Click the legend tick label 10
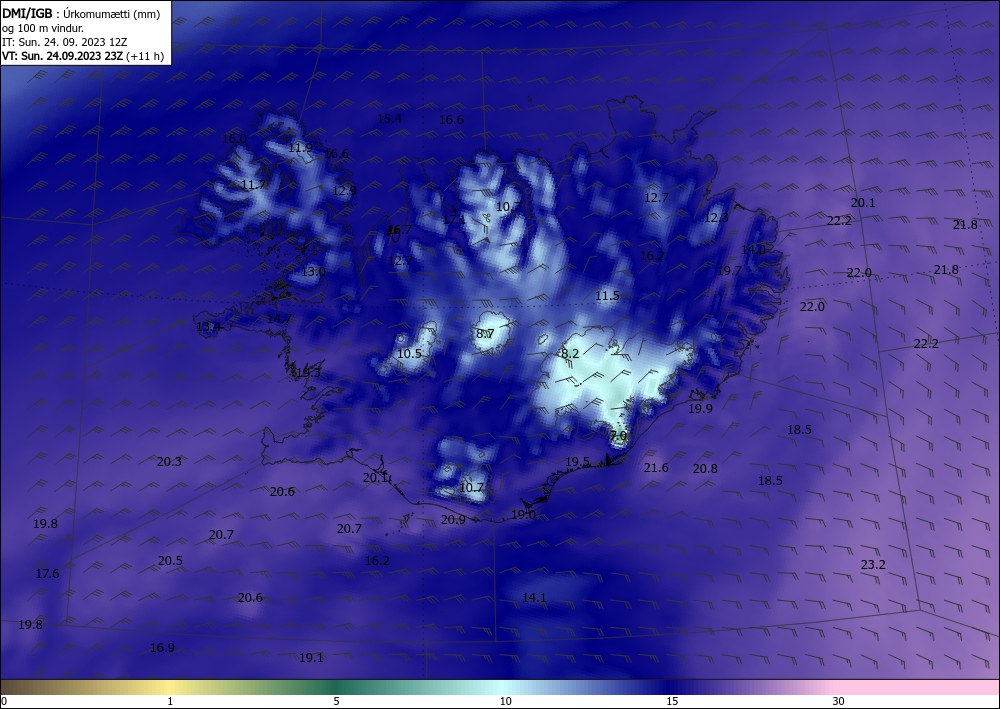Image resolution: width=1000 pixels, height=709 pixels. [505, 701]
